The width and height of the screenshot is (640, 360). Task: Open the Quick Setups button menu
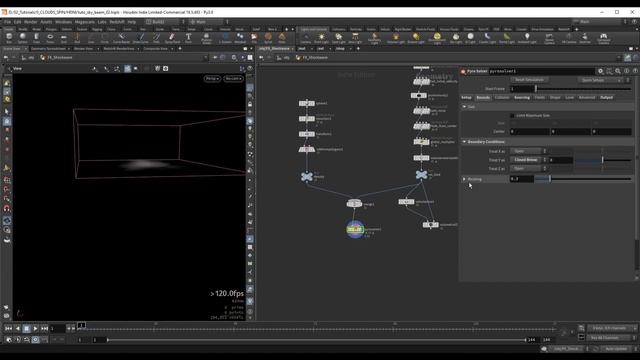[600, 80]
